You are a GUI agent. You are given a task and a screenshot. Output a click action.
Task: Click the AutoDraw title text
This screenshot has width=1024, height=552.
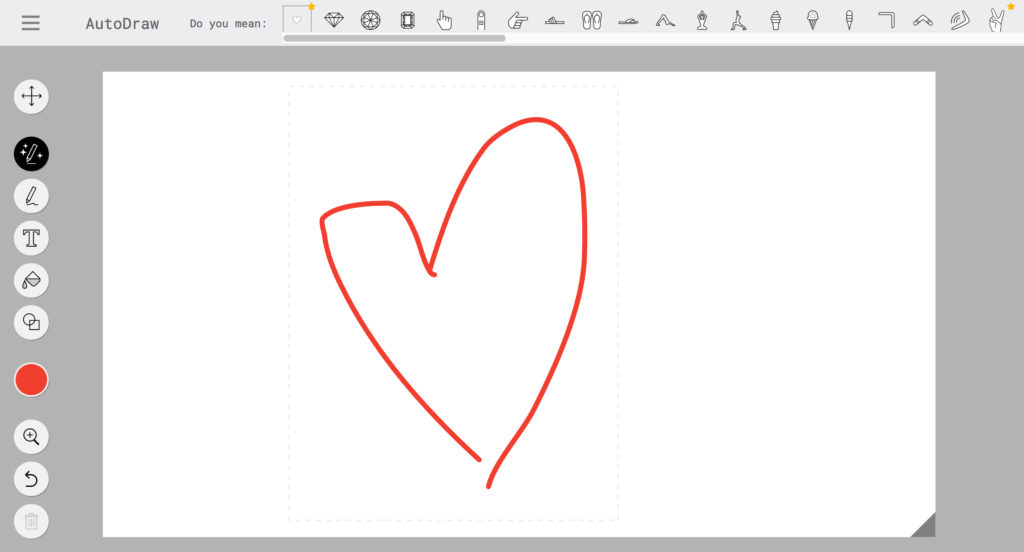tap(122, 23)
